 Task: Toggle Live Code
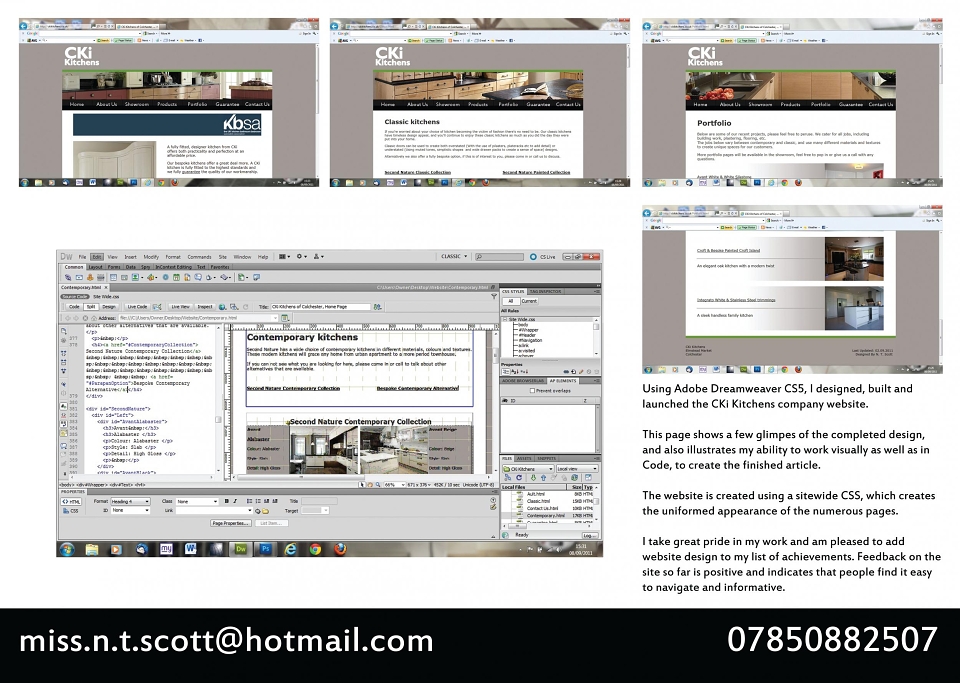[x=137, y=307]
